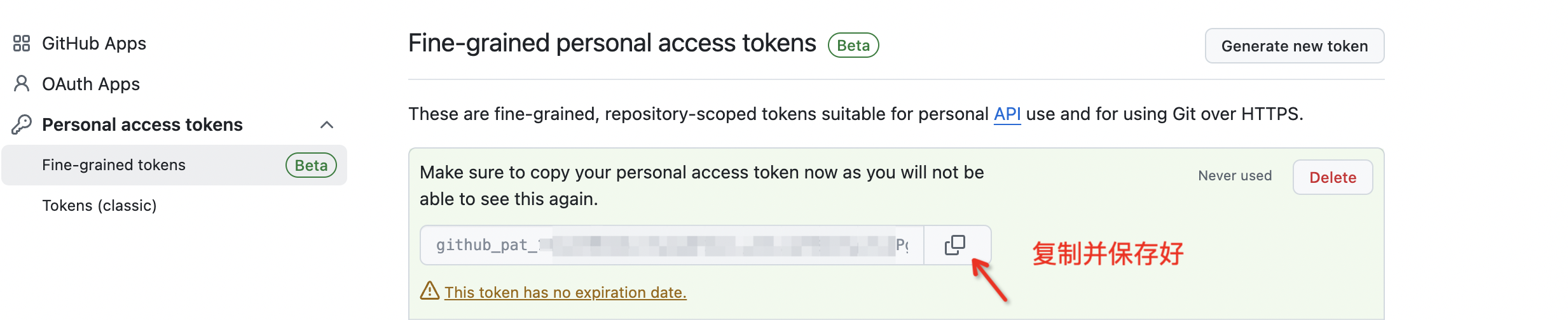Click the Generate new token button
The width and height of the screenshot is (1568, 320).
1295,46
